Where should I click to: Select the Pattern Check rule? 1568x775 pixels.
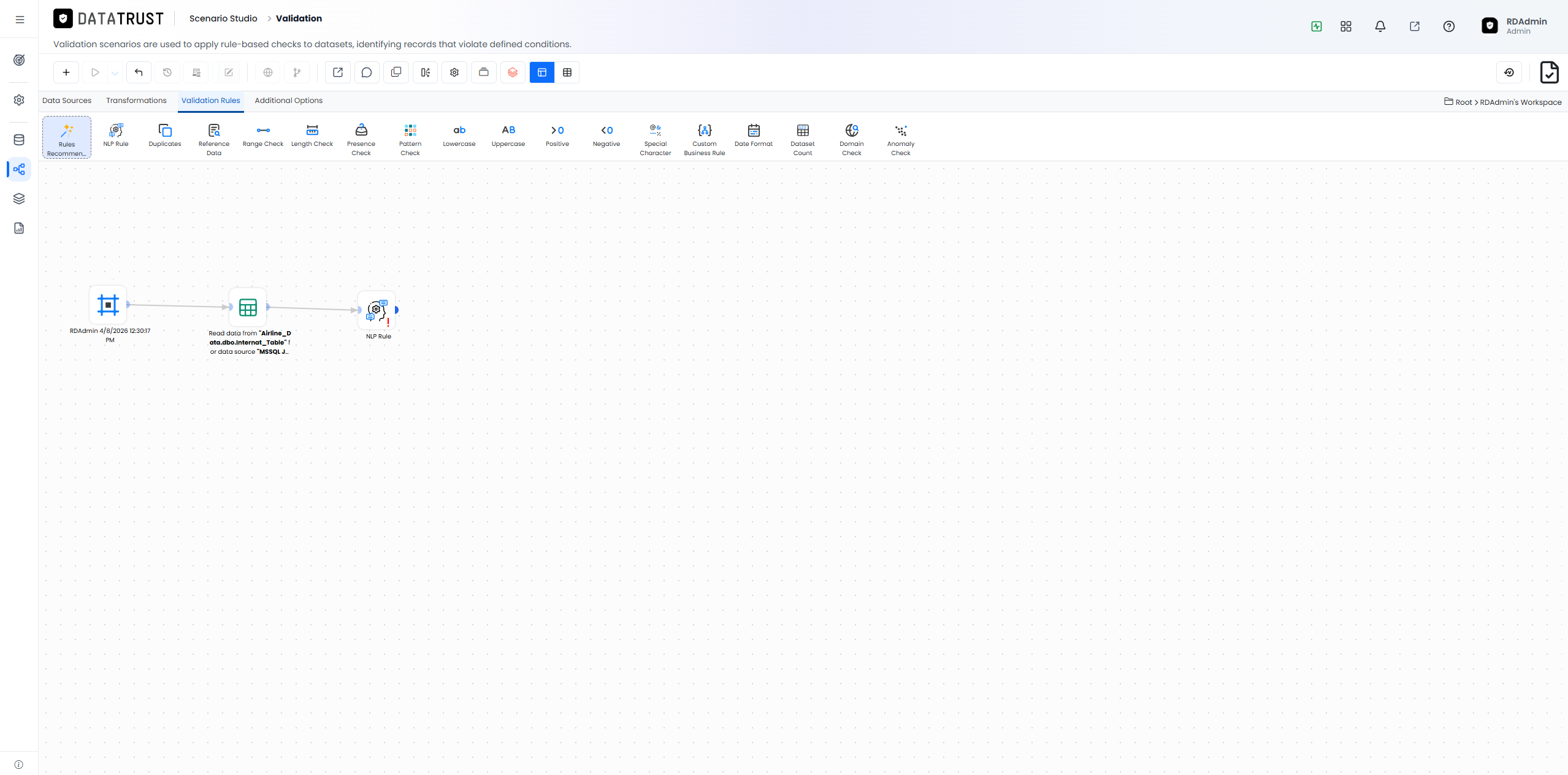tap(410, 139)
